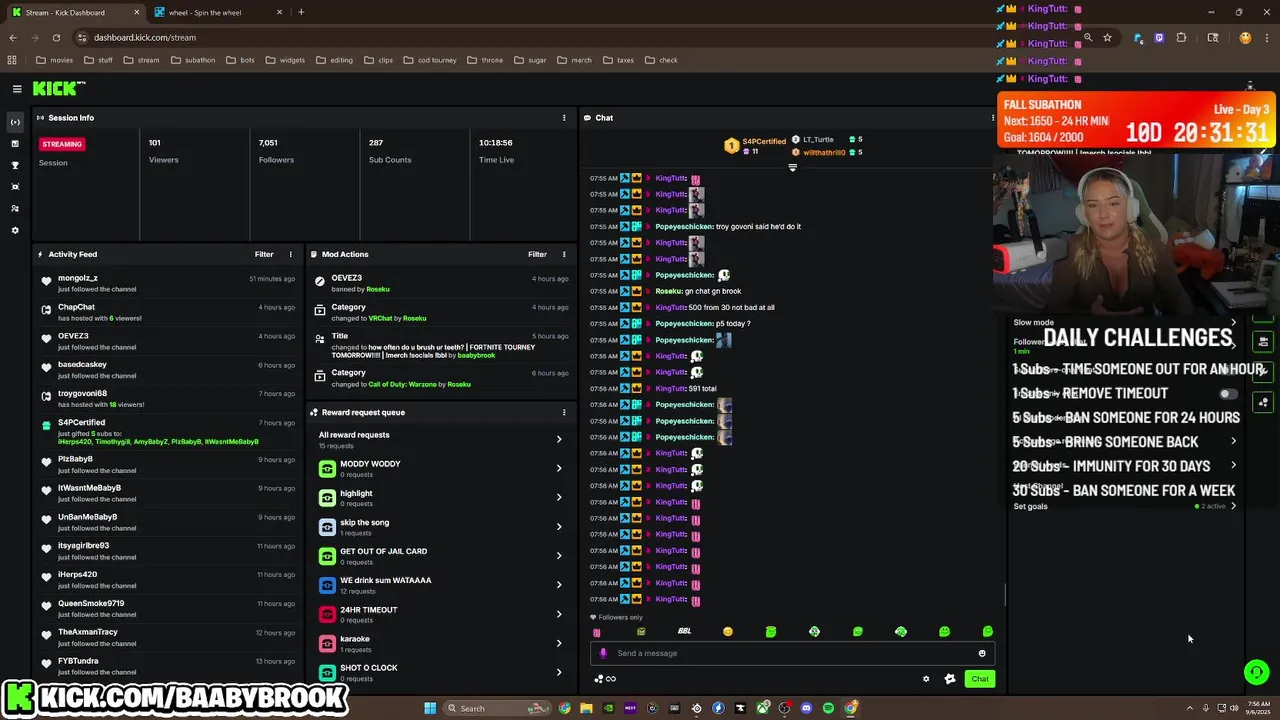
Task: Open Mod Actions three-dot menu
Action: [x=564, y=254]
